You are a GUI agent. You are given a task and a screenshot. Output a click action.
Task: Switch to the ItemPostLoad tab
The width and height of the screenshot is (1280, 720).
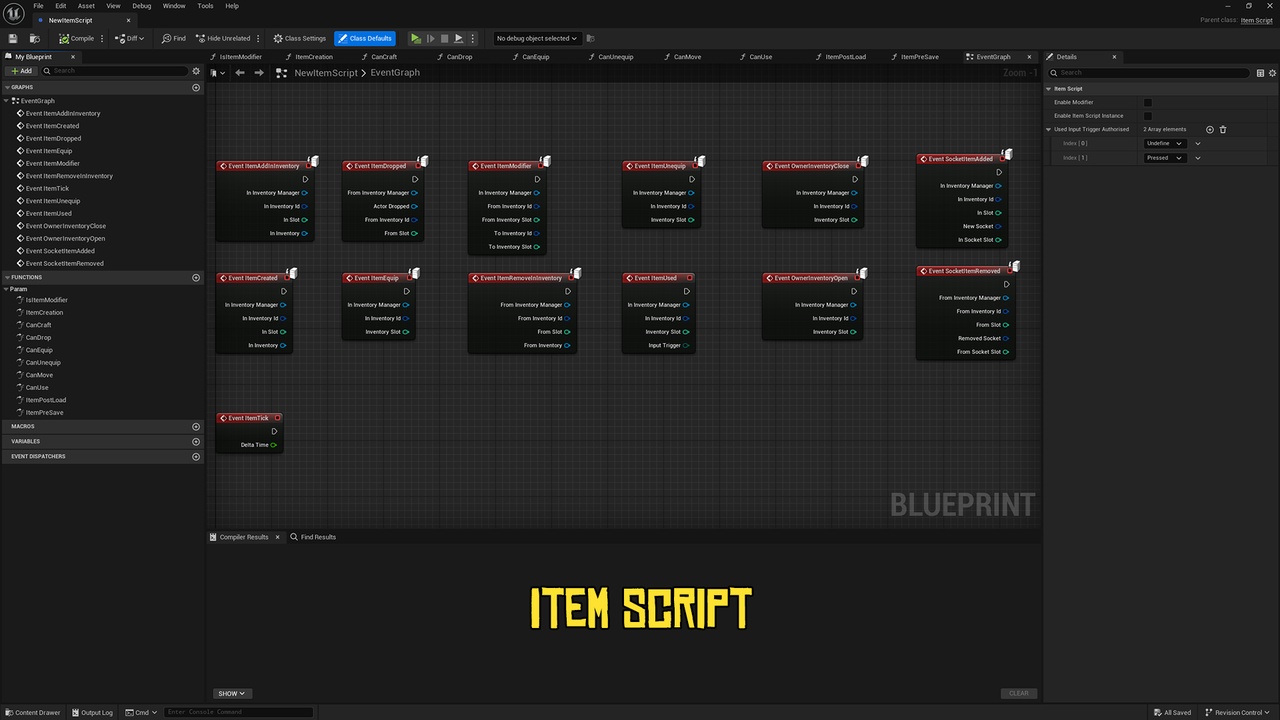[x=846, y=57]
